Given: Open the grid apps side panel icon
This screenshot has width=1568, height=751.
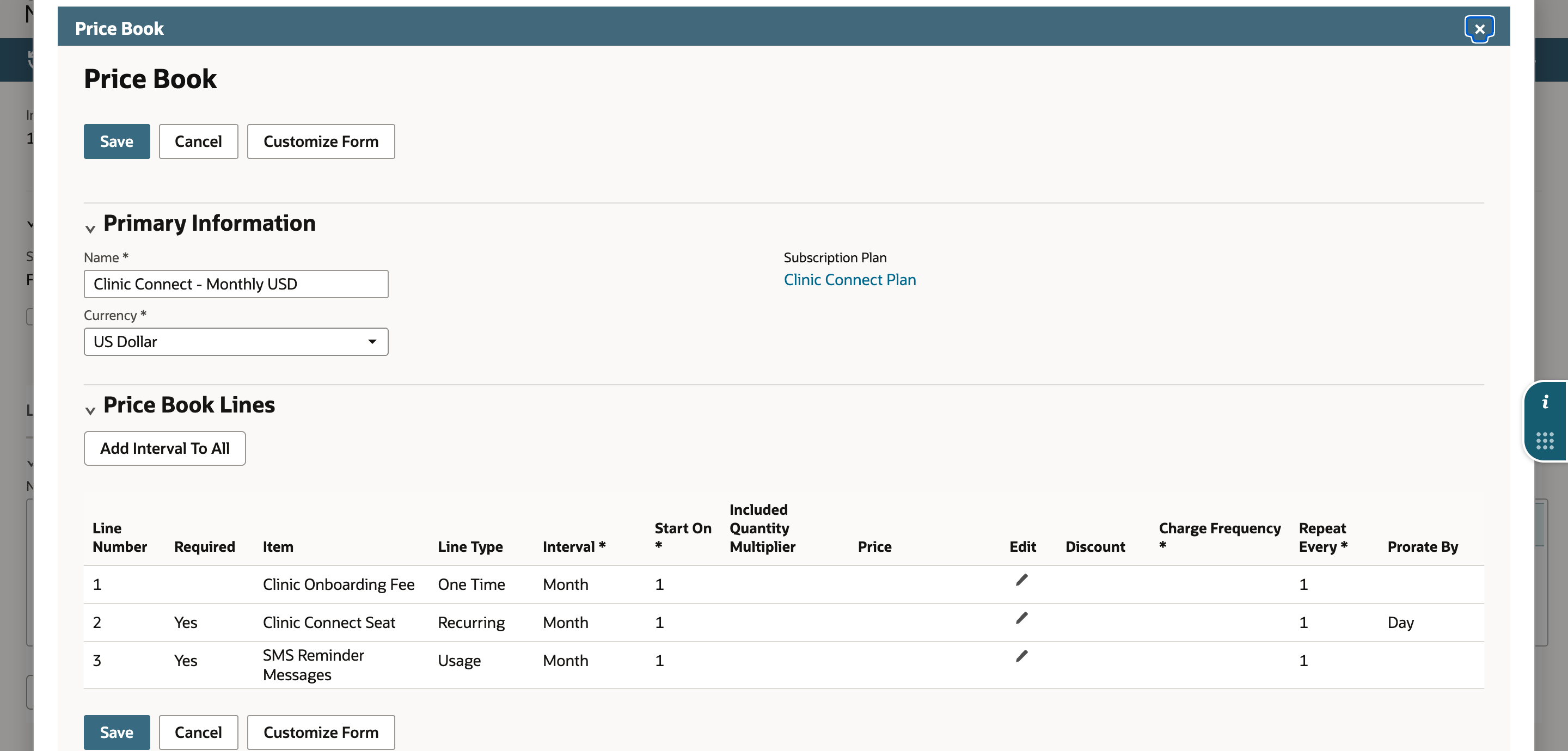Looking at the screenshot, I should [x=1545, y=441].
